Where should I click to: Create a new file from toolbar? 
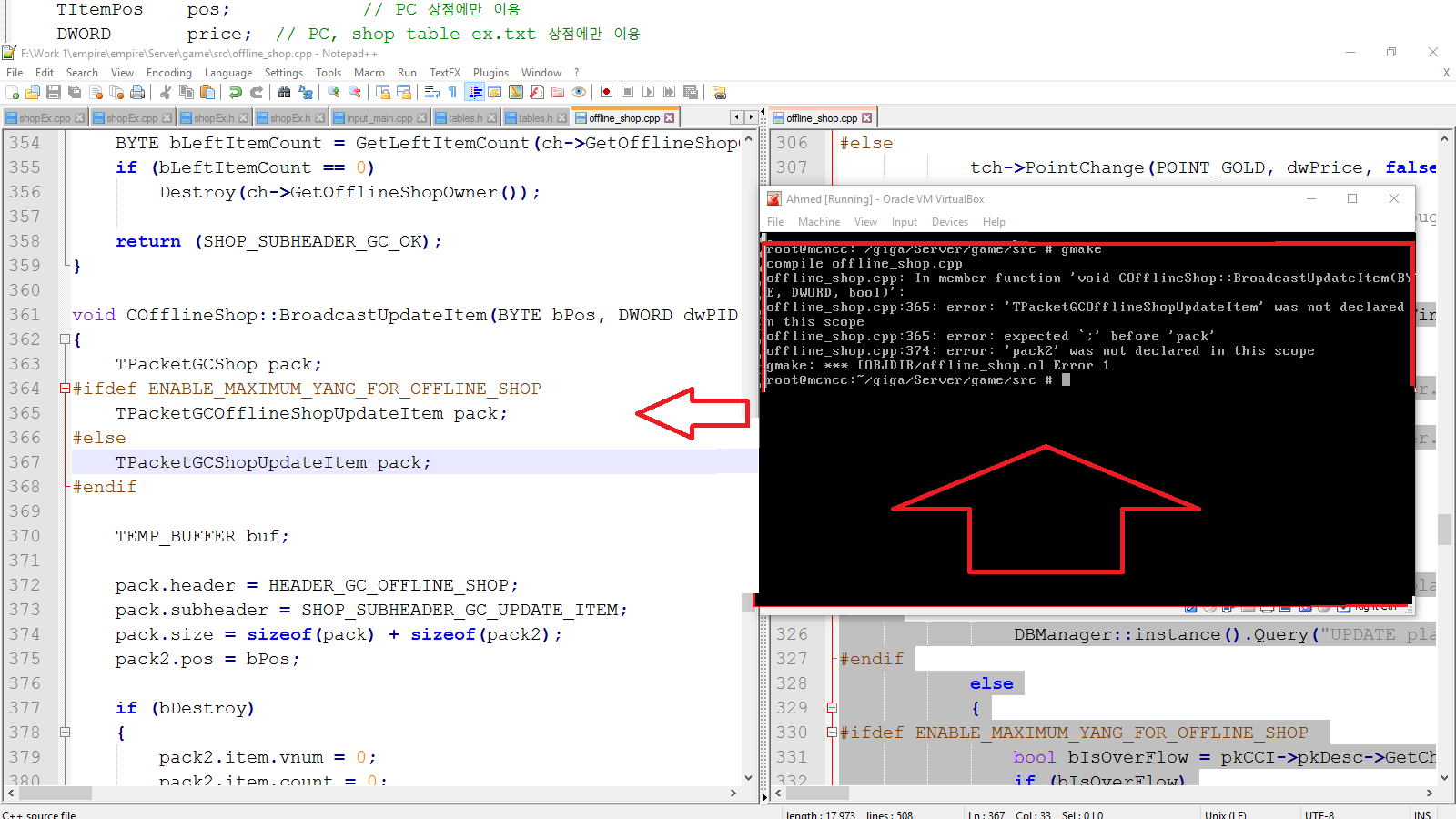pyautogui.click(x=13, y=92)
